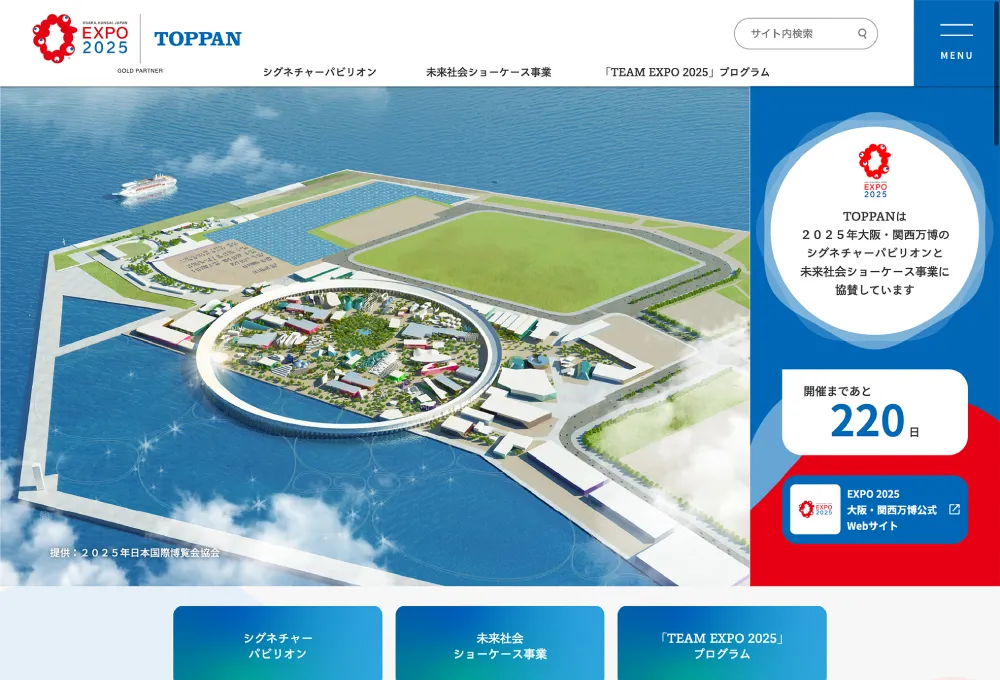Click the 開催まであと 220 日 countdown box
Screen dimensions: 1000x680
pyautogui.click(x=874, y=412)
